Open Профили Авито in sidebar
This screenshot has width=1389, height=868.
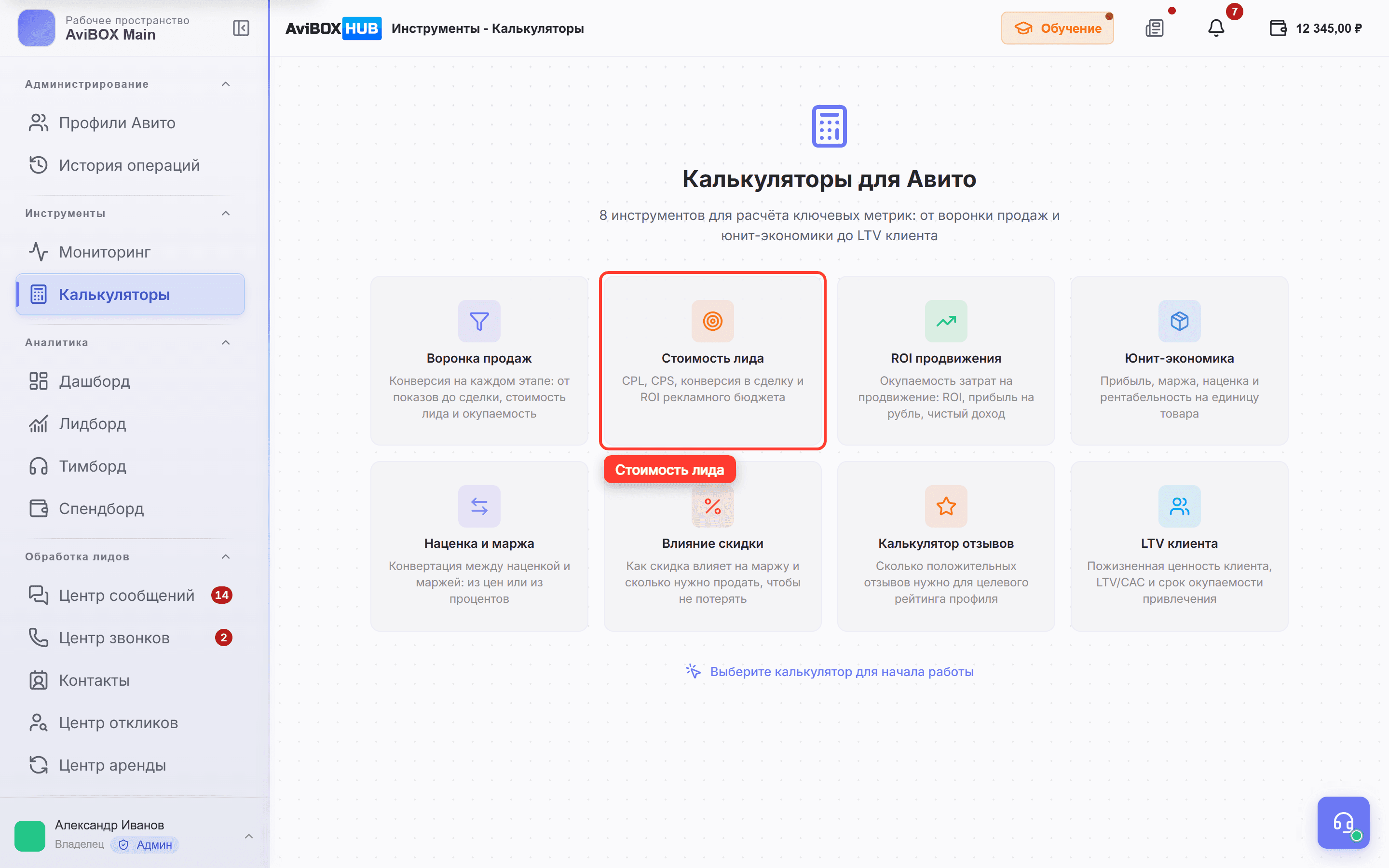tap(130, 123)
